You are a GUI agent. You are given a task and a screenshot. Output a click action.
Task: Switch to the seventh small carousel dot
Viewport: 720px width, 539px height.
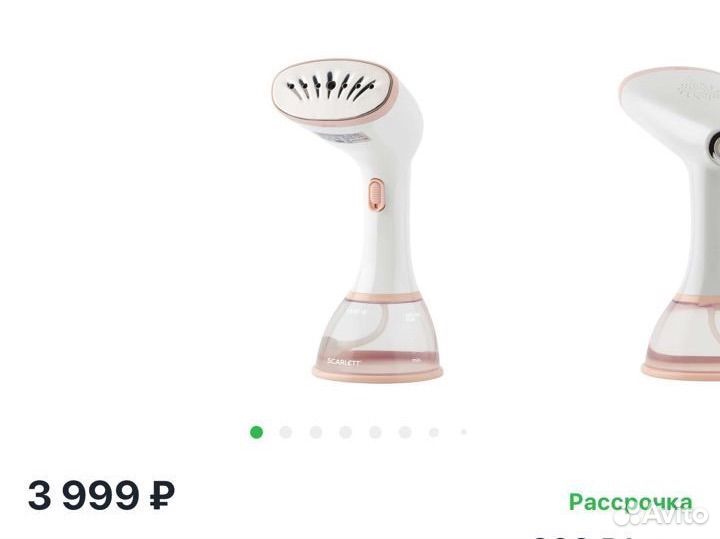tap(434, 432)
